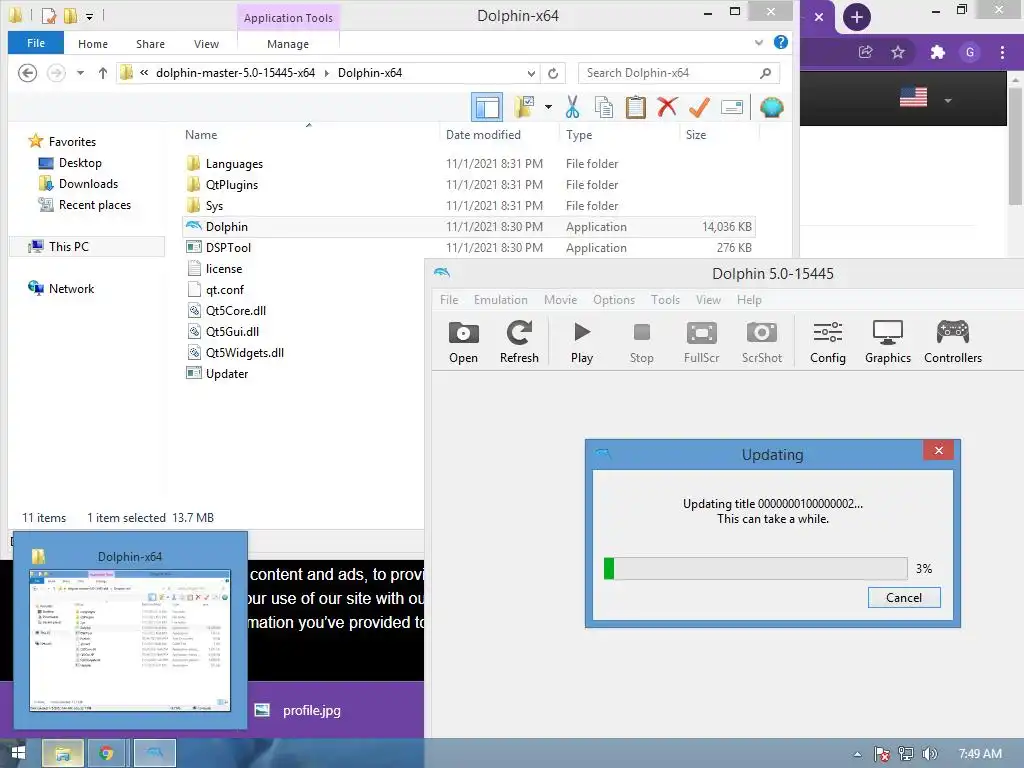Switch to Explorer Share tab

[x=150, y=44]
